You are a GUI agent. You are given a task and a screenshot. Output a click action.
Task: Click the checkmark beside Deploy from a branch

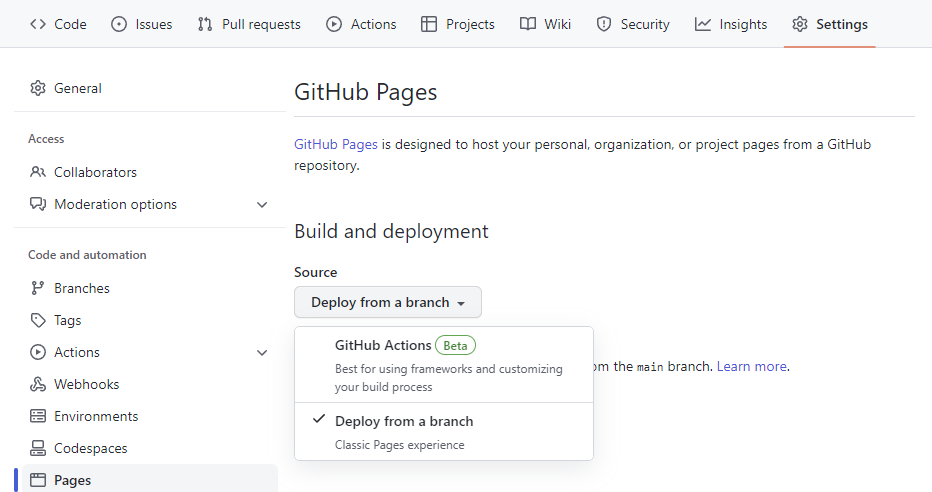click(319, 420)
